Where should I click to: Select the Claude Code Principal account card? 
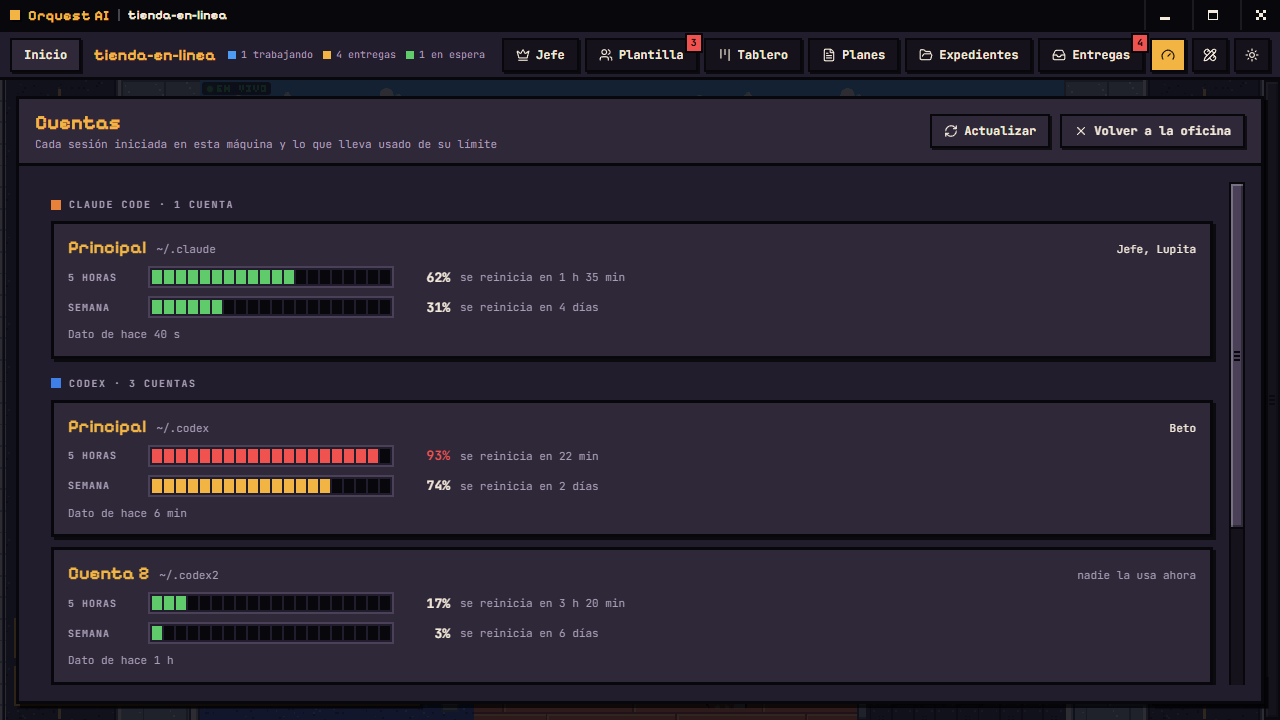point(632,290)
